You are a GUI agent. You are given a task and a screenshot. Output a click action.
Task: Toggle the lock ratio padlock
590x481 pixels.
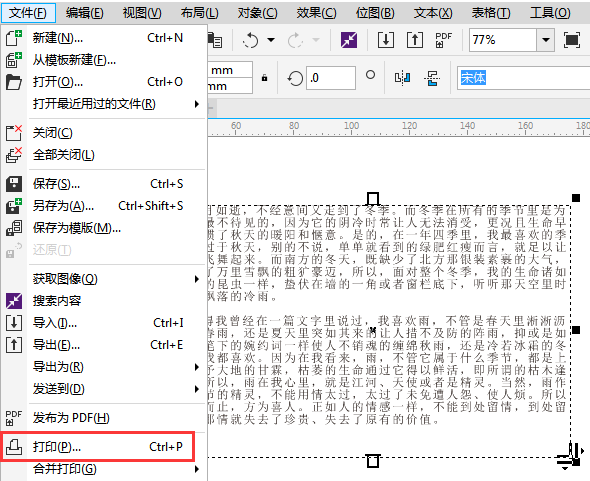click(x=265, y=78)
